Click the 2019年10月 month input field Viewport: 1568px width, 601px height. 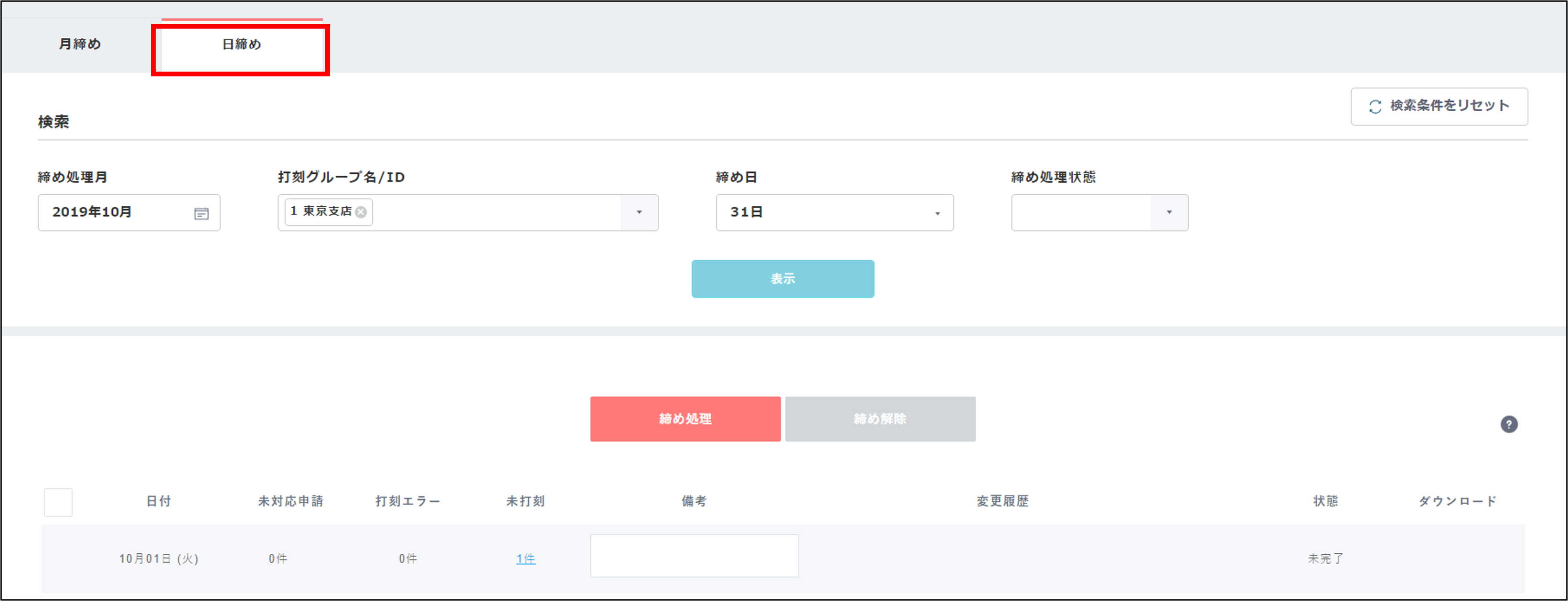(116, 212)
